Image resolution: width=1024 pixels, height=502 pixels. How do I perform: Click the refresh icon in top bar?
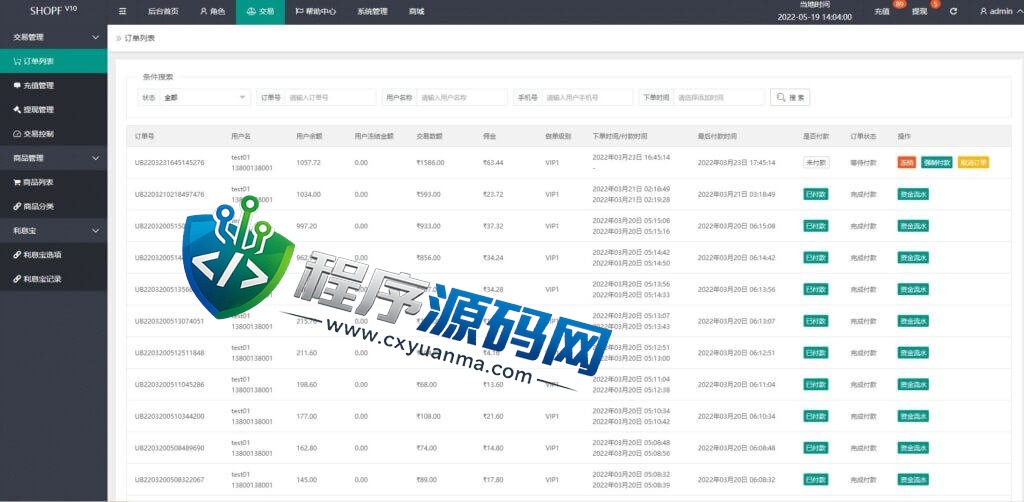tap(953, 11)
